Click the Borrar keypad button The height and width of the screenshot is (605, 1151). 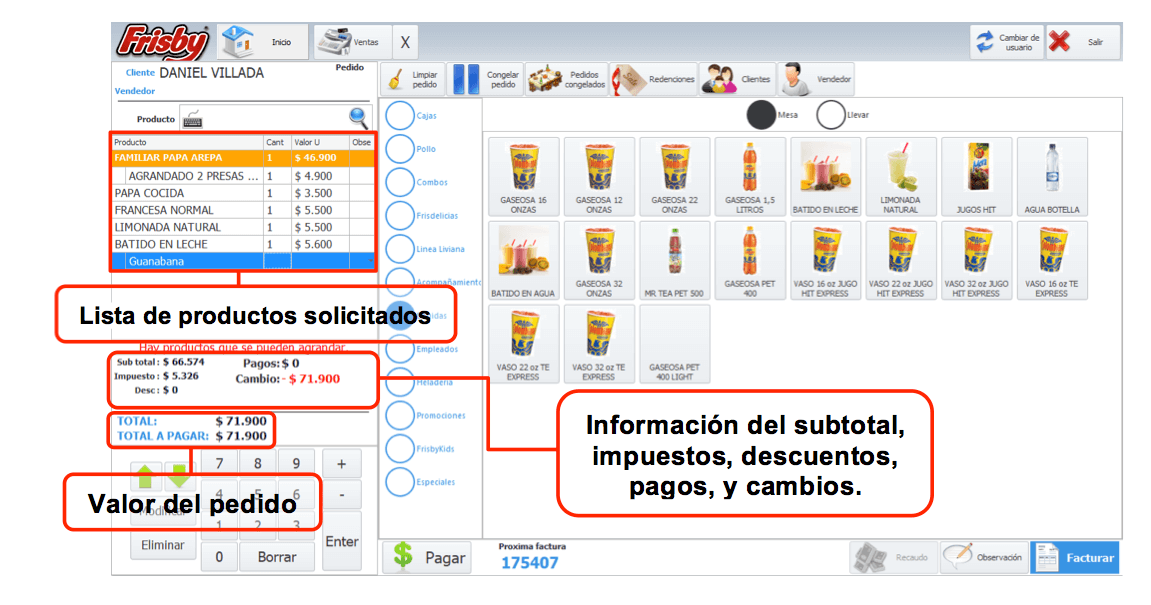[x=277, y=557]
